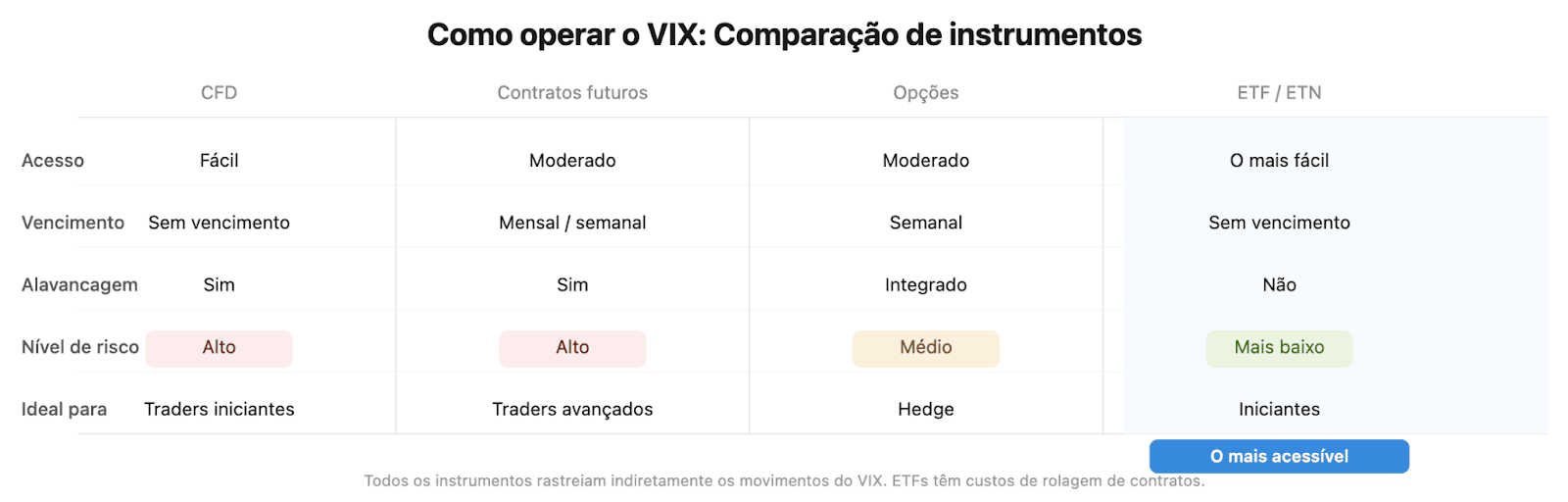Select the Integrado cell under Opções

tap(925, 285)
